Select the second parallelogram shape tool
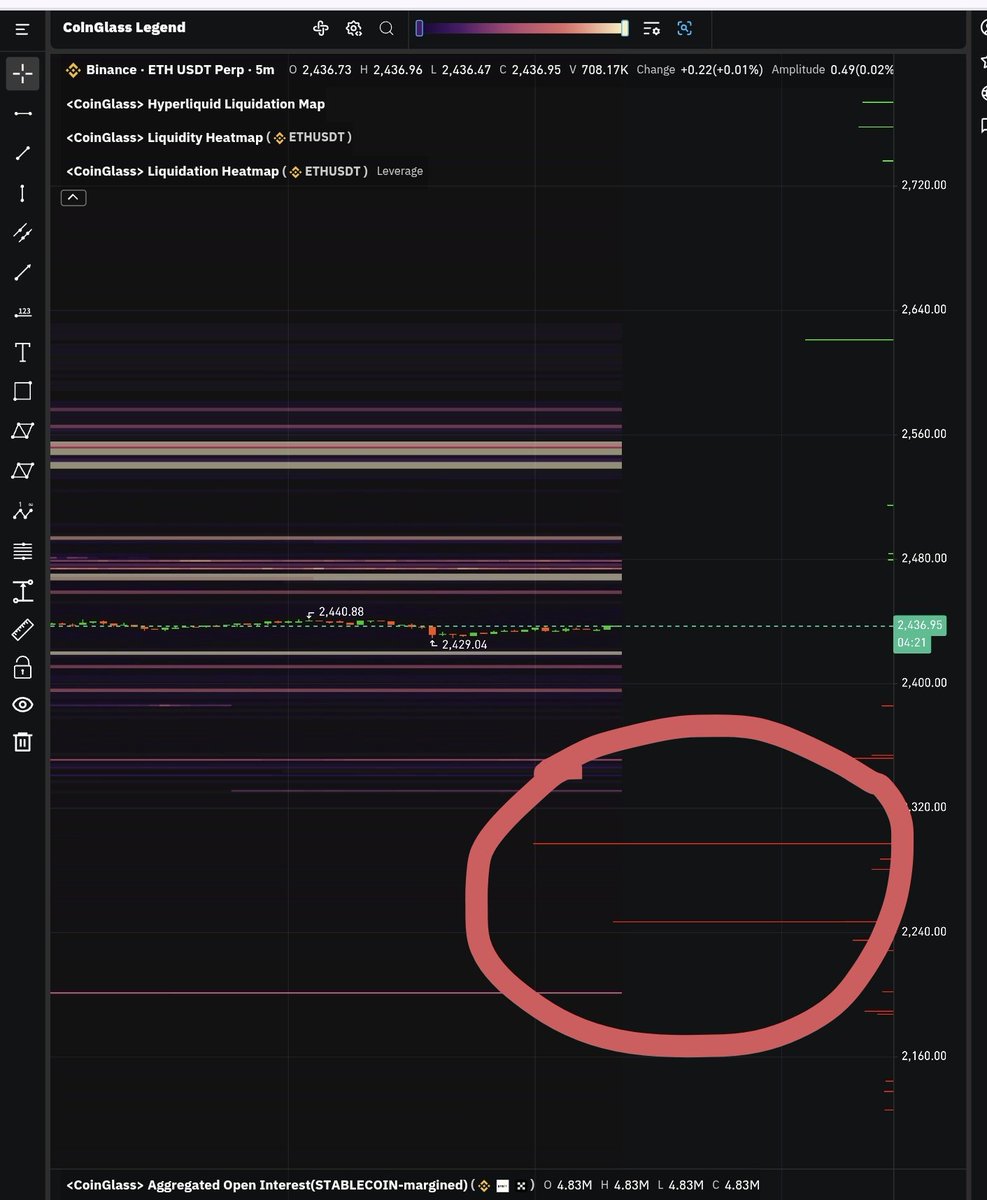The image size is (987, 1200). (22, 470)
